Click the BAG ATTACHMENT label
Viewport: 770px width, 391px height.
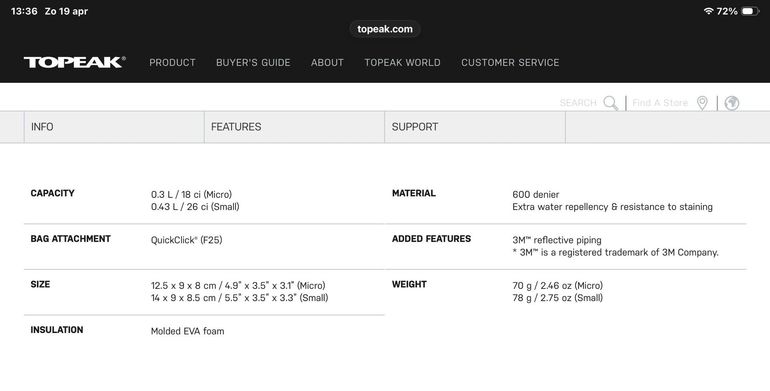coord(71,239)
